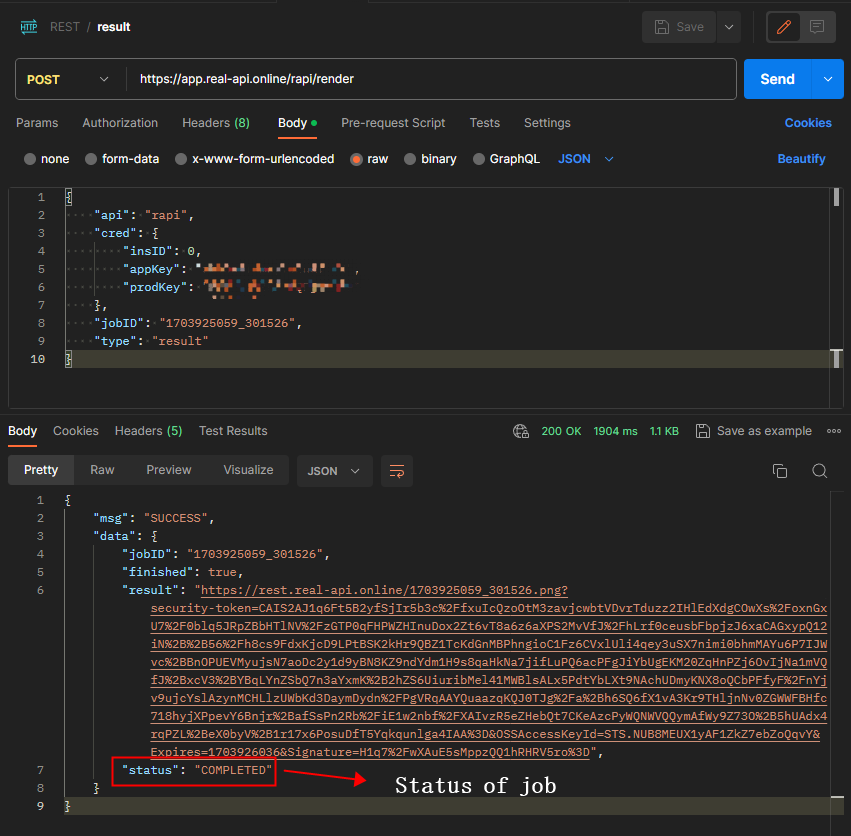Expand the Send button arrow

[x=827, y=79]
